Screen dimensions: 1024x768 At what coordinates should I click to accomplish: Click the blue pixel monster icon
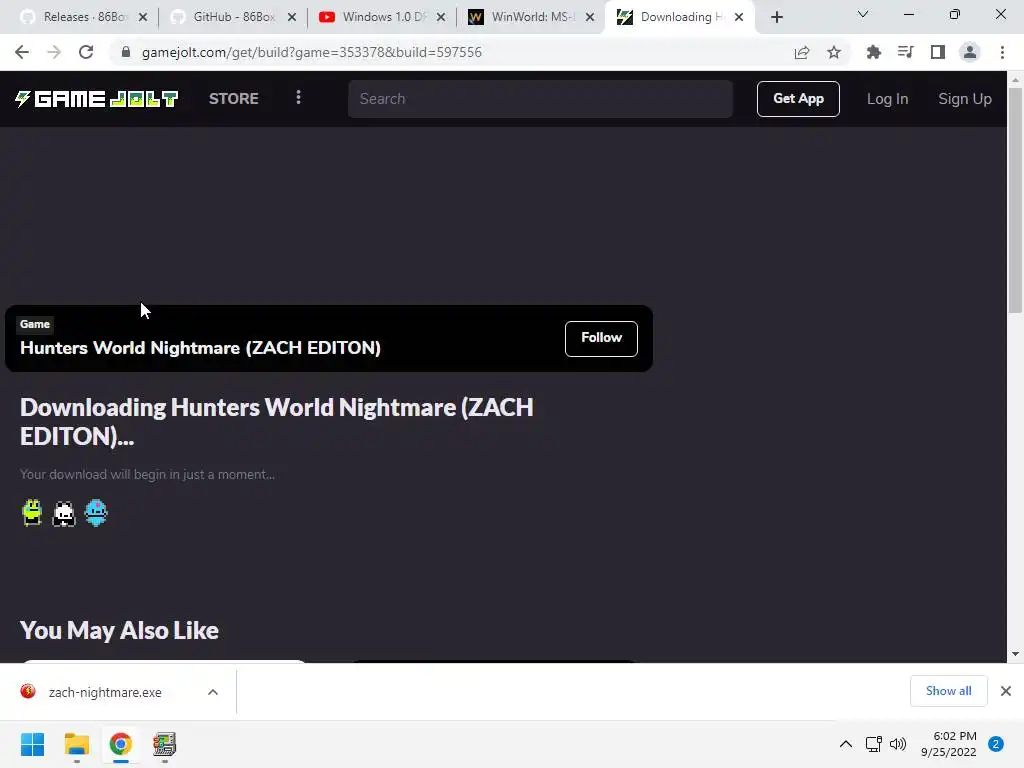coord(96,513)
